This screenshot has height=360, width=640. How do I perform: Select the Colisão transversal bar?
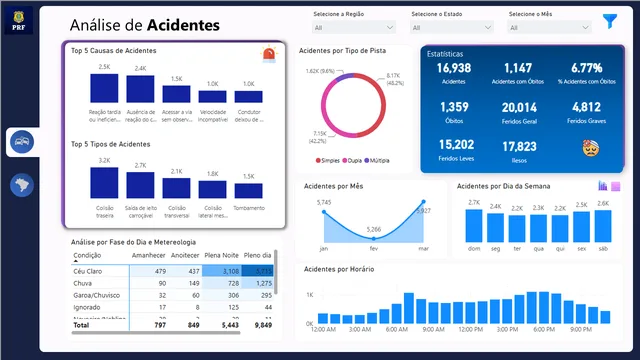click(176, 188)
